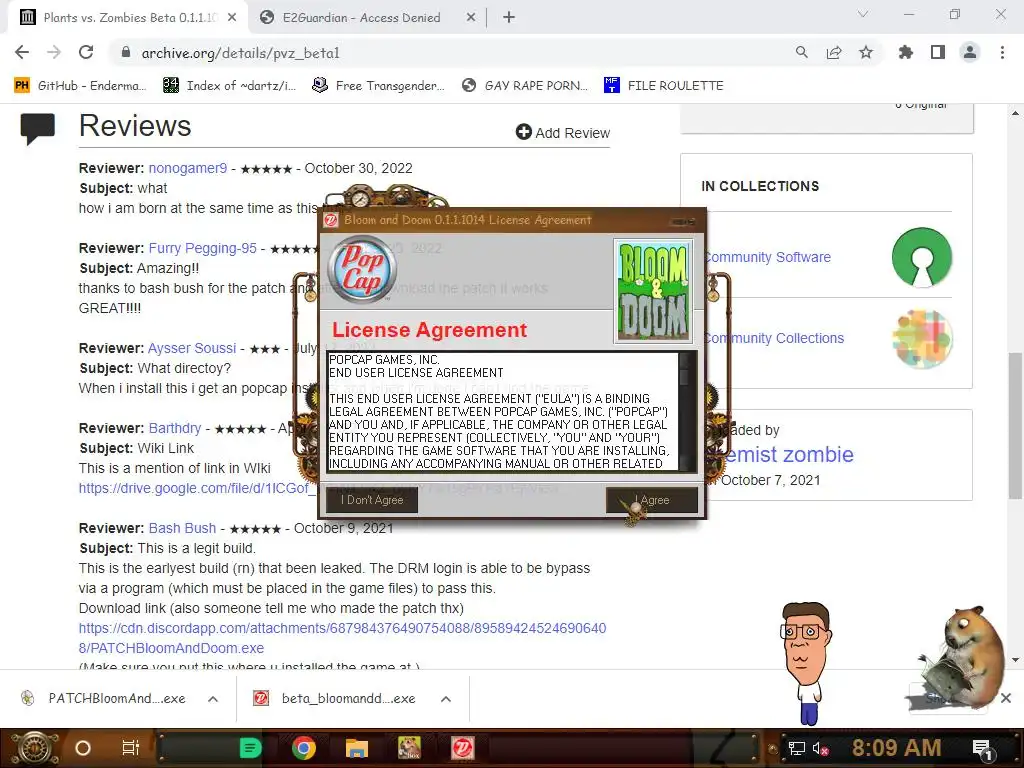Open the FILE ROULETTE bookmark
Screen dimensions: 1024x768
[x=664, y=86]
